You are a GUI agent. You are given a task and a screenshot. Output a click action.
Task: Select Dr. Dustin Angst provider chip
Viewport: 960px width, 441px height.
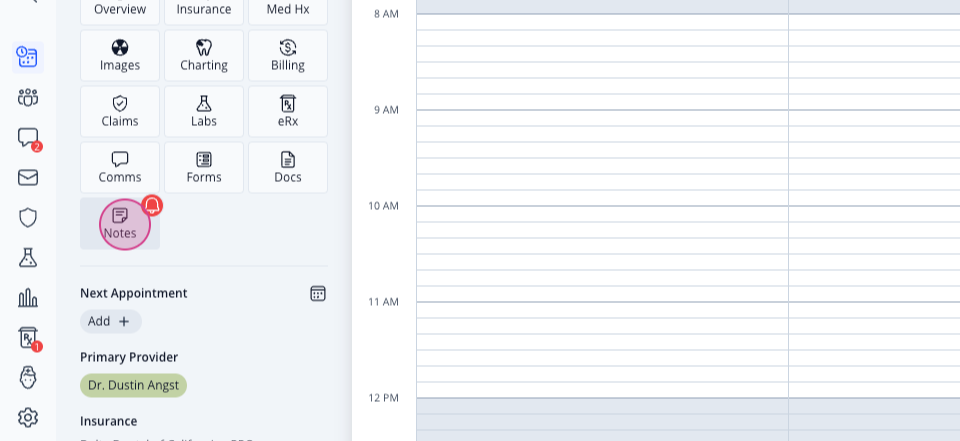tap(133, 385)
